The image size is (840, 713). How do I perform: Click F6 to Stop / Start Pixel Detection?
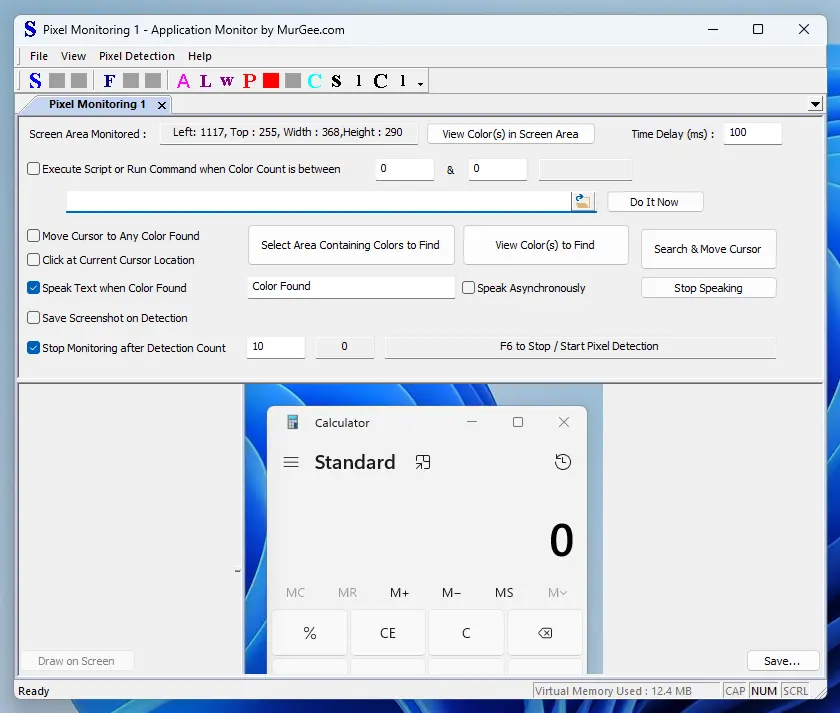(580, 347)
